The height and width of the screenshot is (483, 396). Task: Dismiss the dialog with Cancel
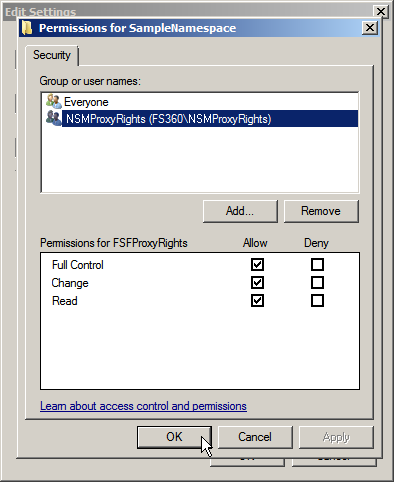click(256, 438)
